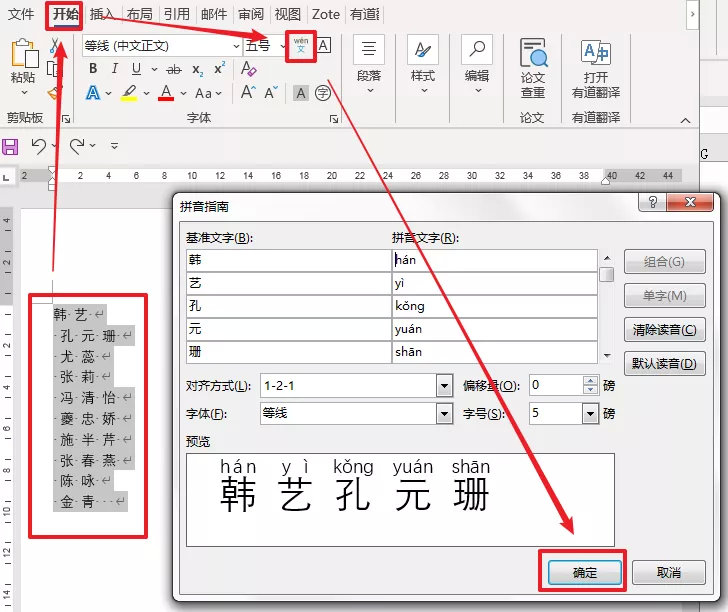This screenshot has width=728, height=612.
Task: Apply strikethrough formatting
Action: tap(174, 70)
